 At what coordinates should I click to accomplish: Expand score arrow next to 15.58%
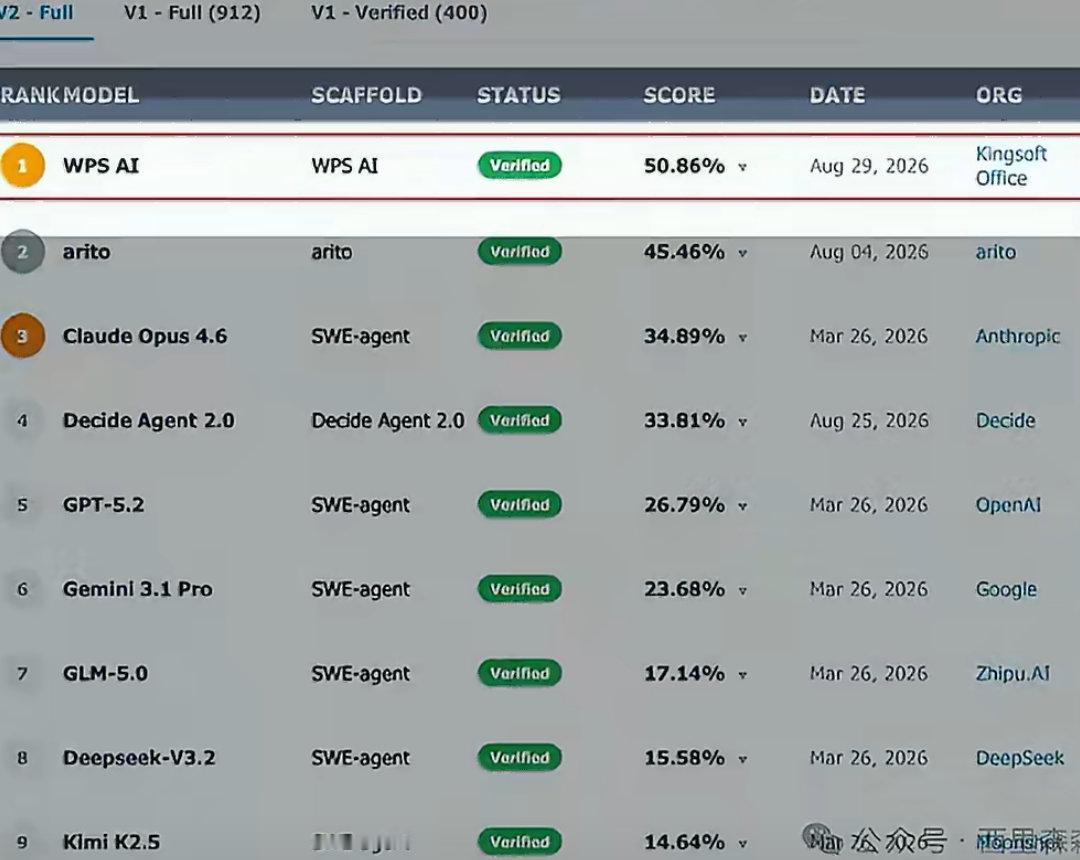[742, 759]
